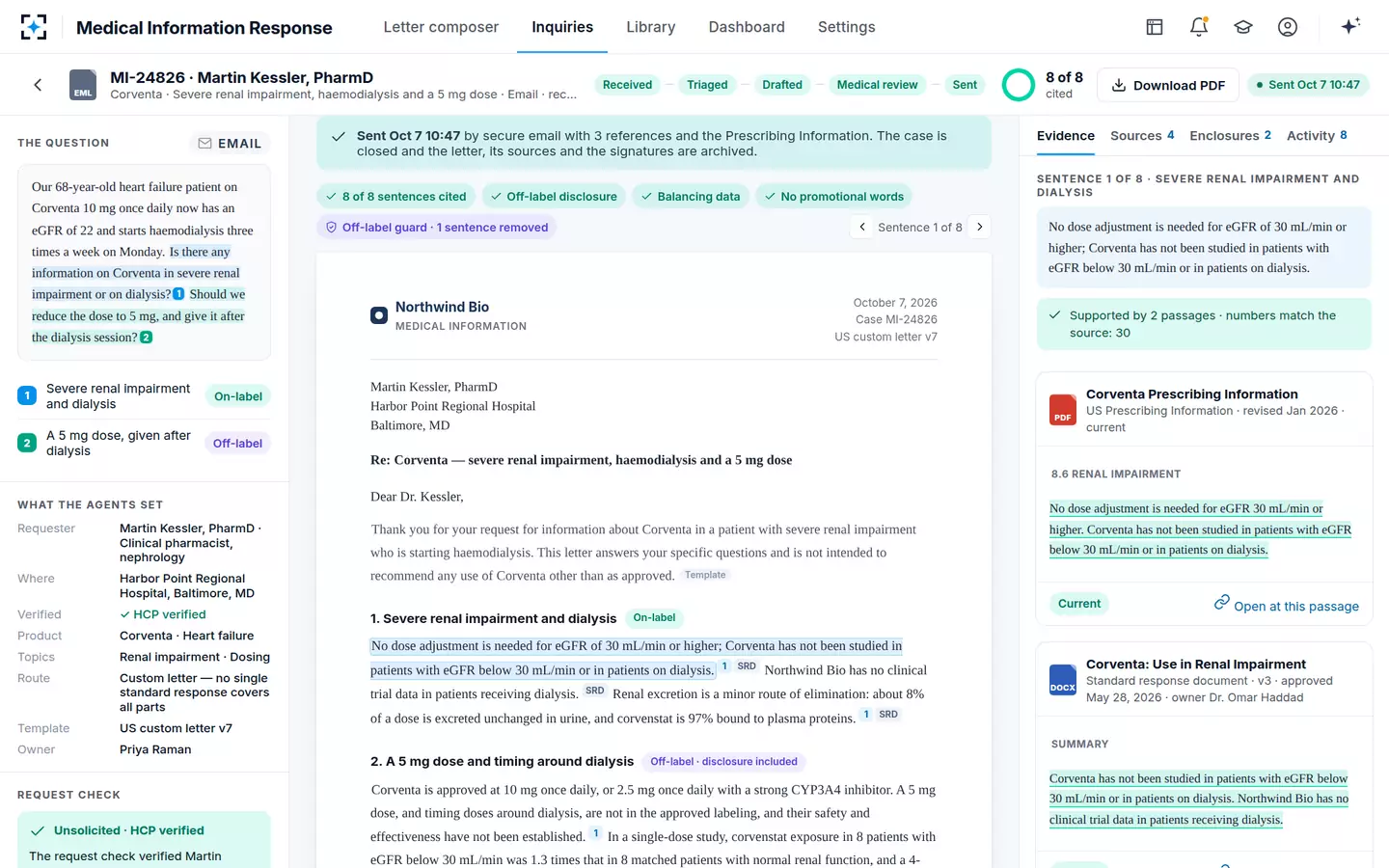The image size is (1389, 868).
Task: Click the 8 of 8 cited progress ring
Action: [x=1019, y=85]
